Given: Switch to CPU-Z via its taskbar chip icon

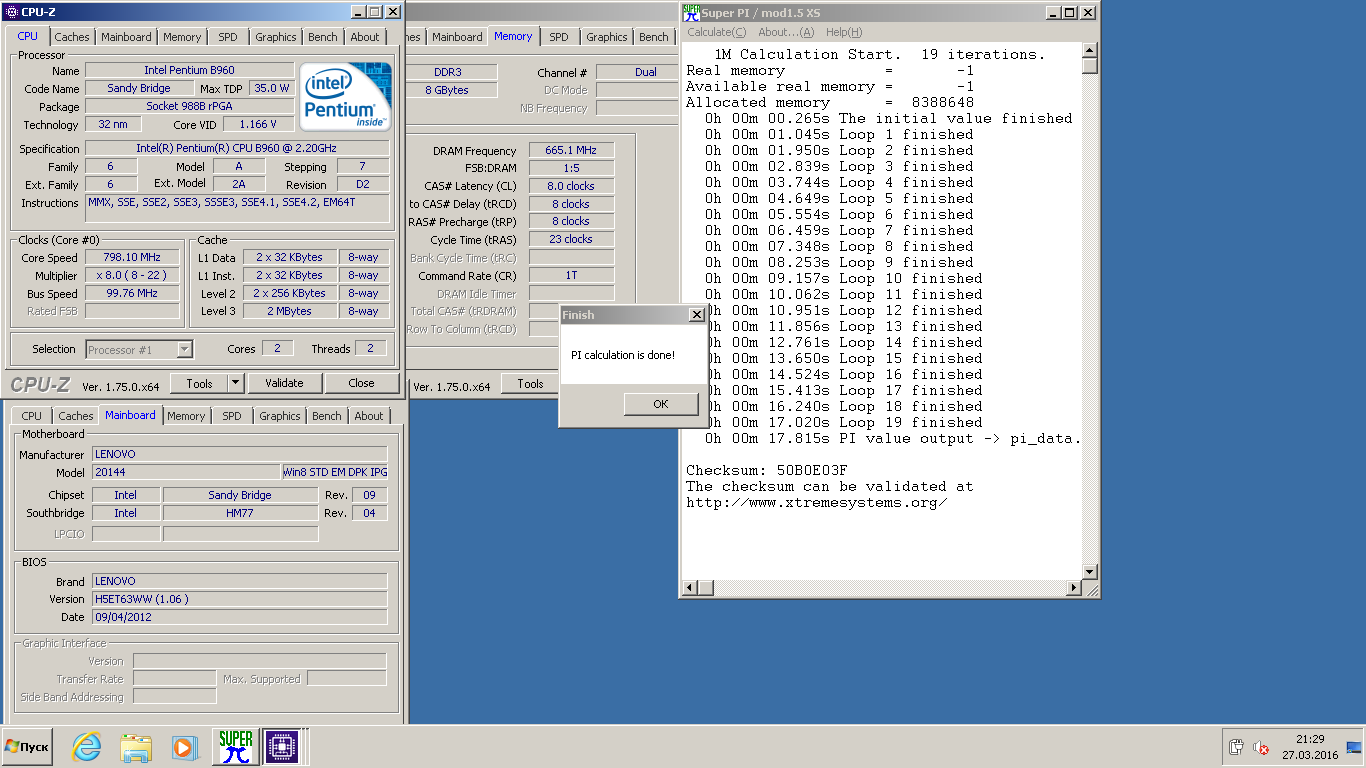Looking at the screenshot, I should click(x=281, y=747).
